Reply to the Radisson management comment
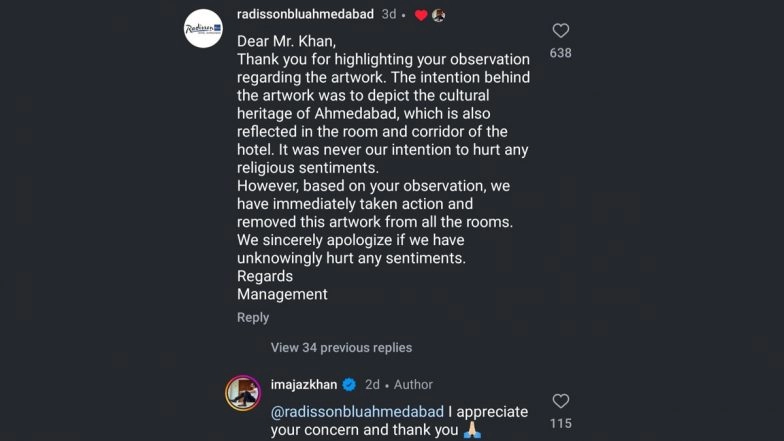This screenshot has height=441, width=784. tap(253, 317)
